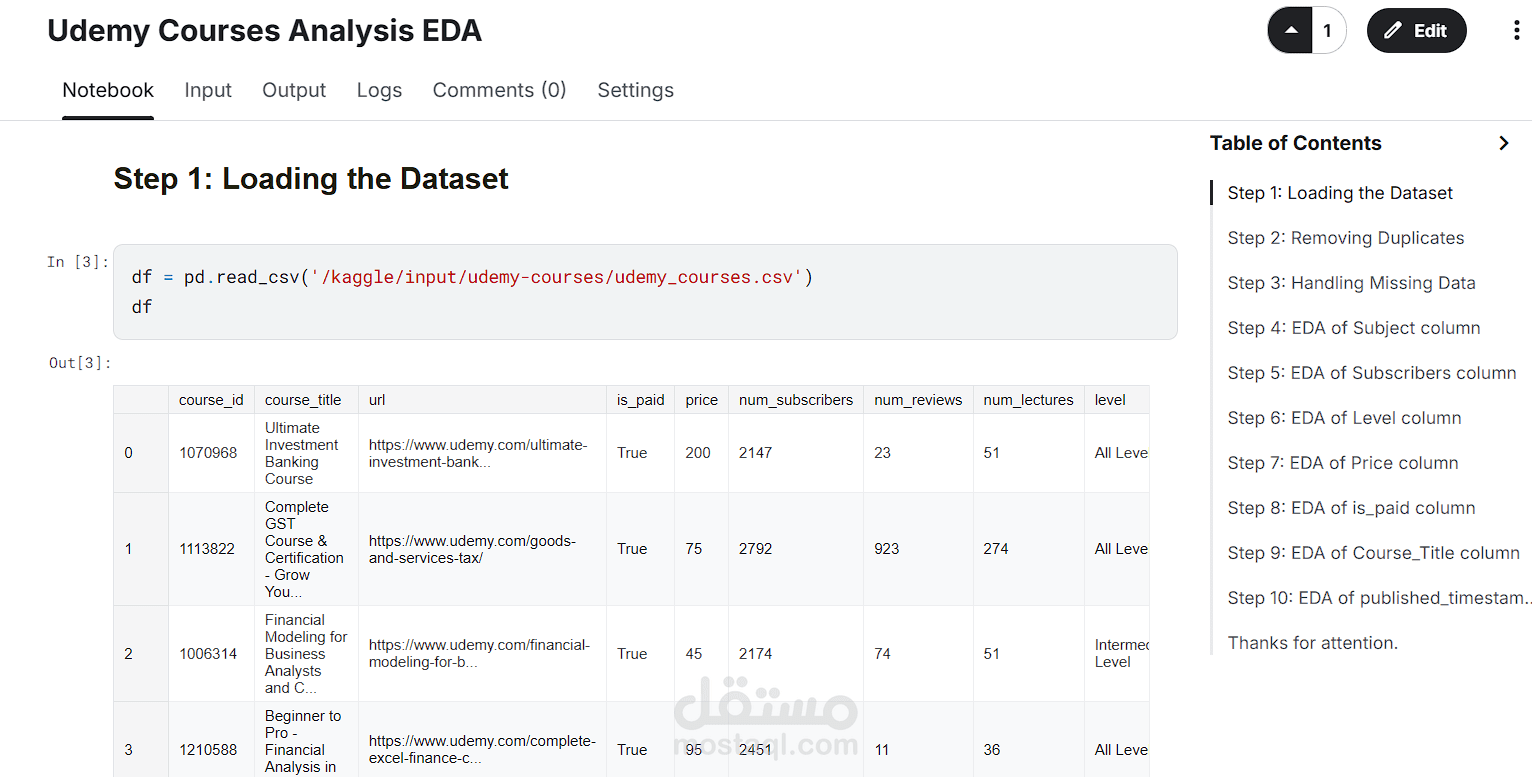Click the price value 200
Image resolution: width=1532 pixels, height=777 pixels.
(x=698, y=453)
